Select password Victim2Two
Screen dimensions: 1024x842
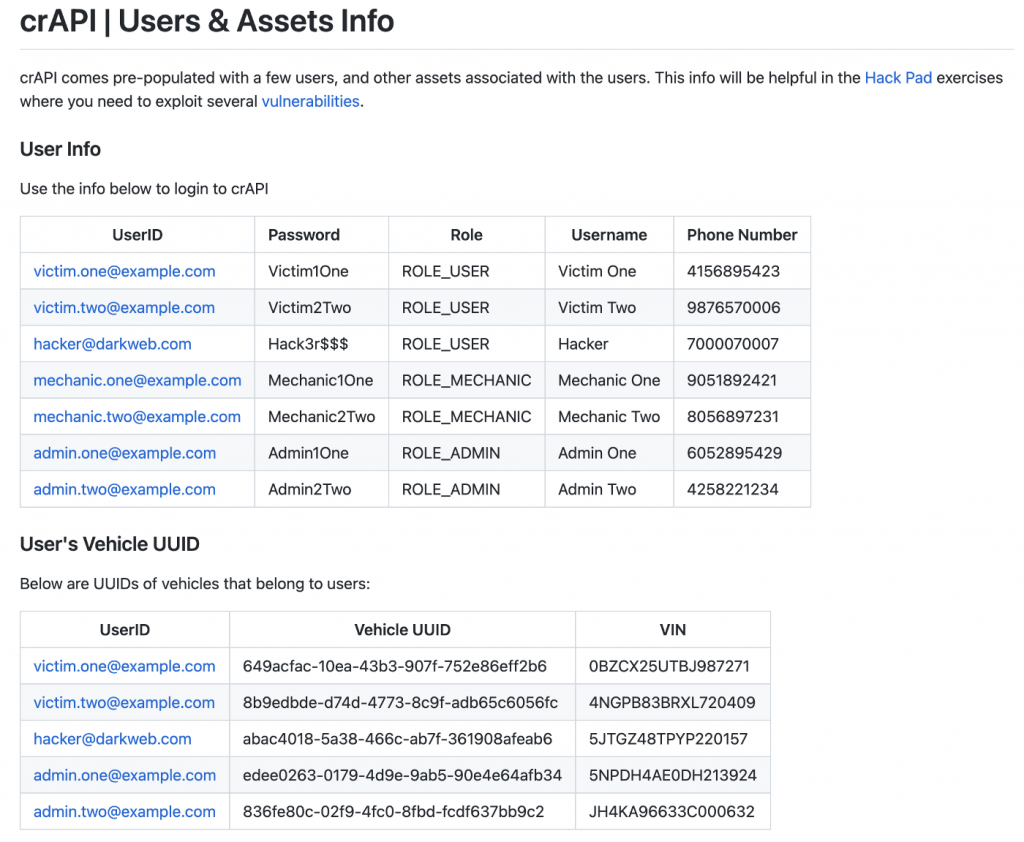[310, 308]
